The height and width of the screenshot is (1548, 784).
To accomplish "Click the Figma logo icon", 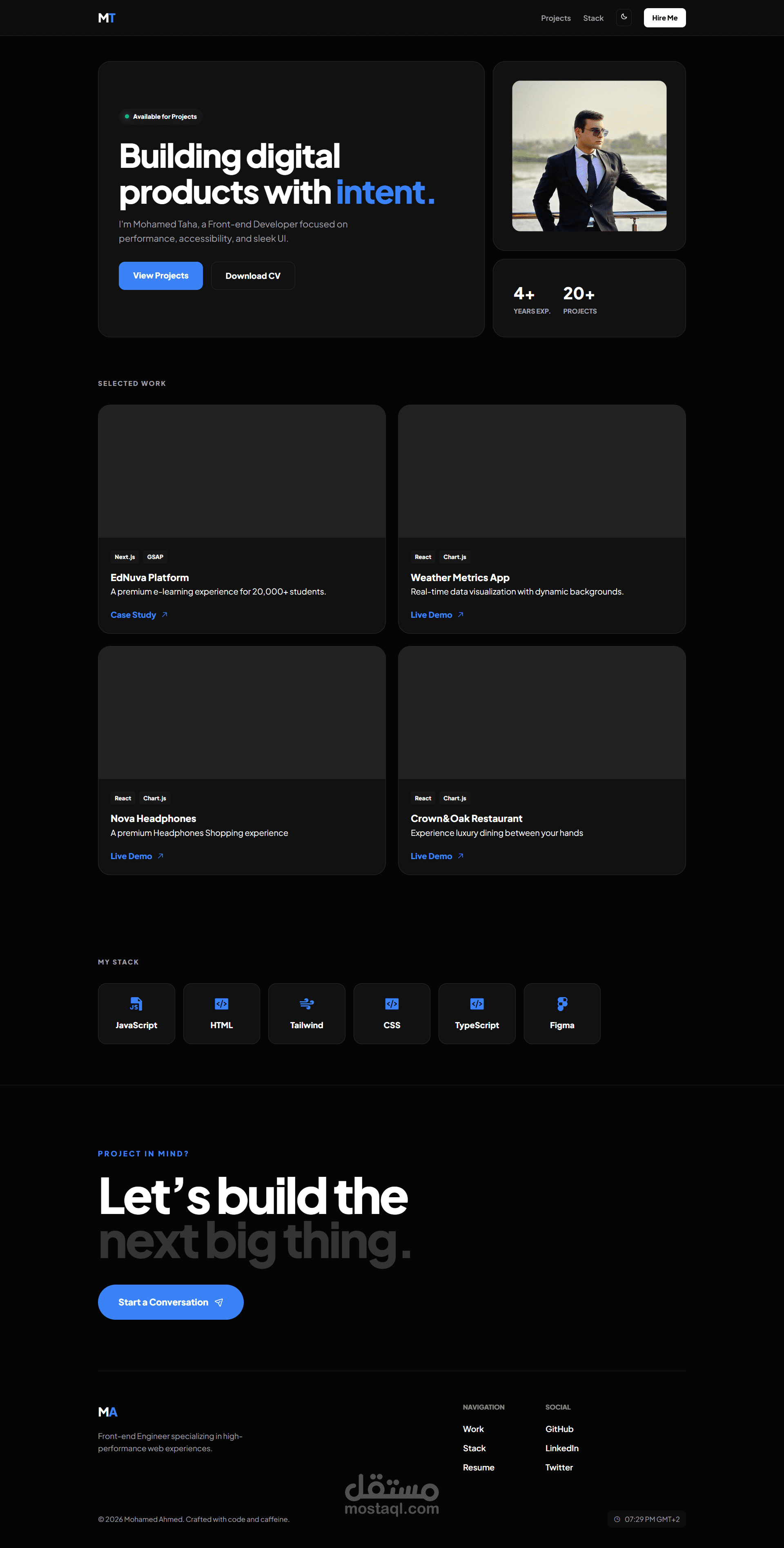I will 562,1004.
